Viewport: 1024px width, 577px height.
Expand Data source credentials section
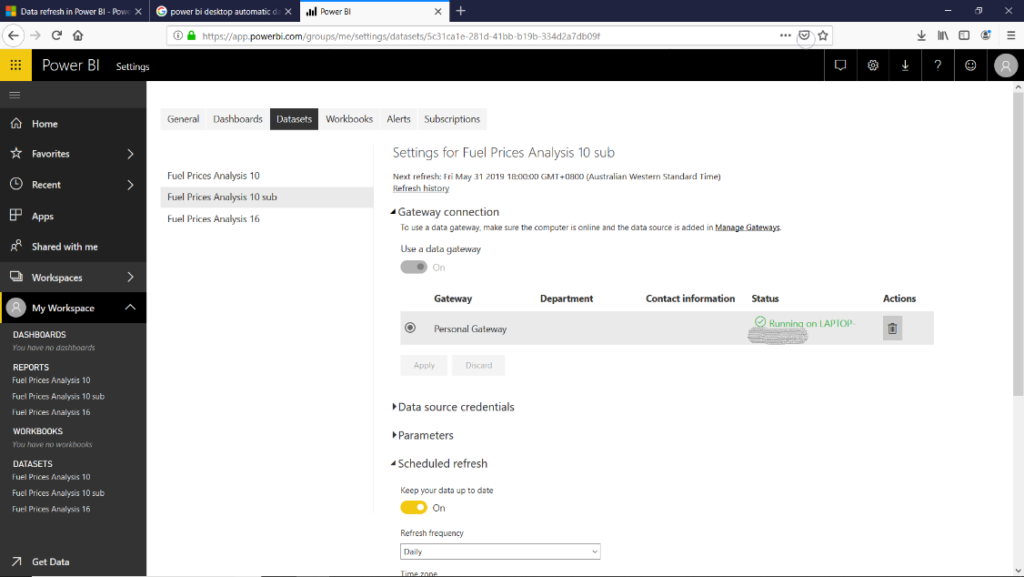click(x=456, y=407)
